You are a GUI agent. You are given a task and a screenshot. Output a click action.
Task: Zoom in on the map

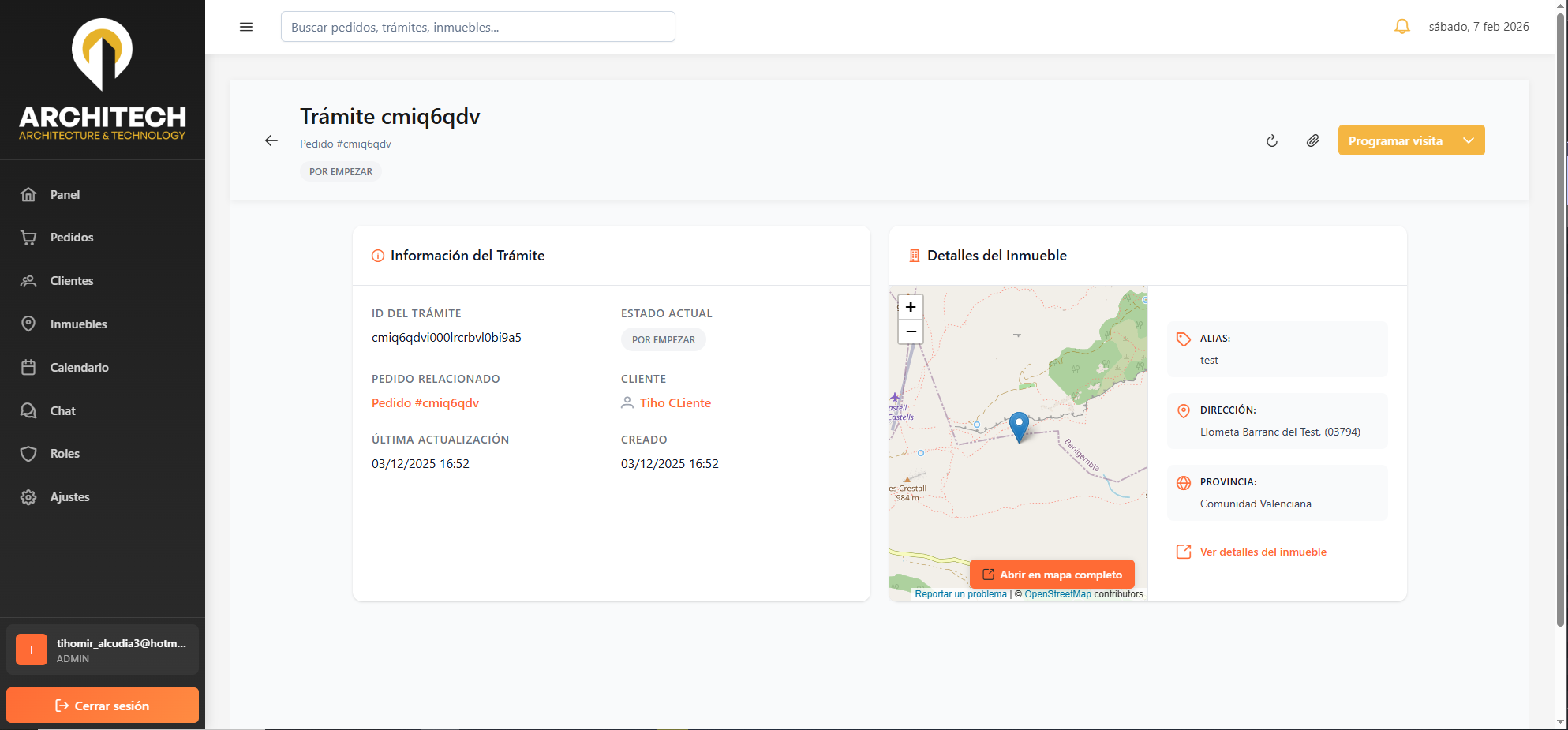click(x=911, y=307)
